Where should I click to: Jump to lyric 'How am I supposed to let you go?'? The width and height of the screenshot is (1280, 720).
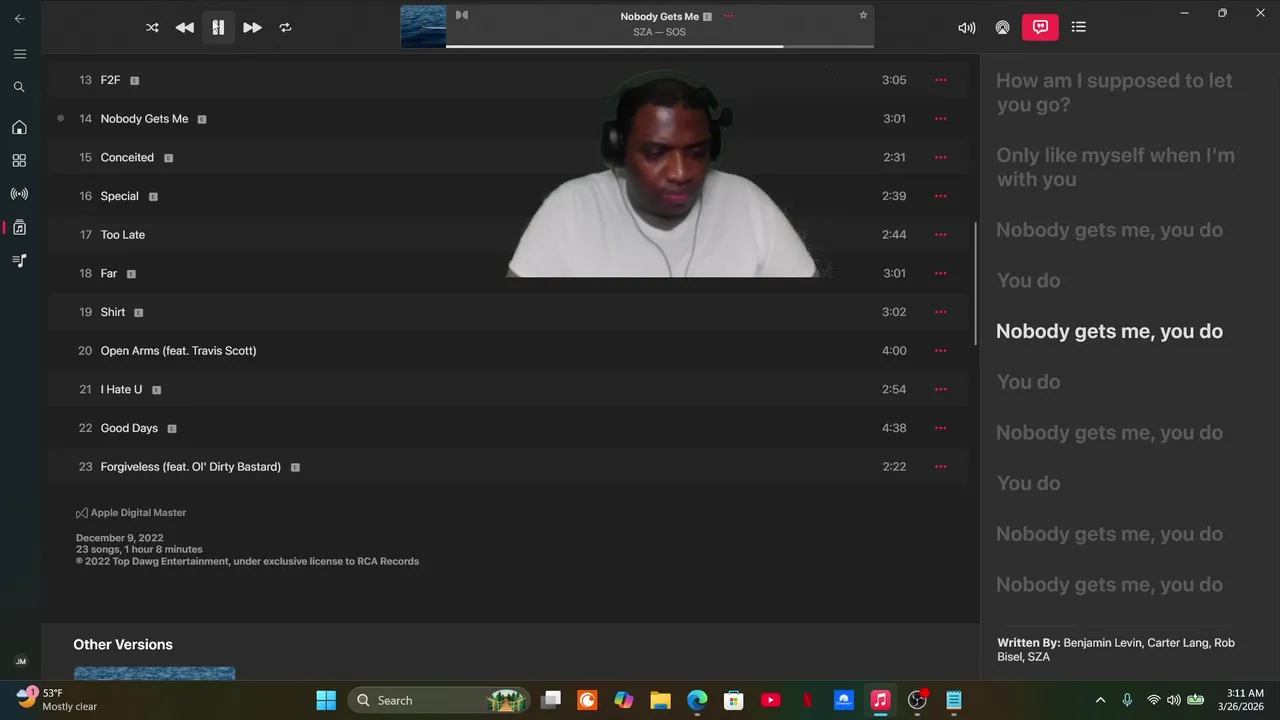point(1114,92)
